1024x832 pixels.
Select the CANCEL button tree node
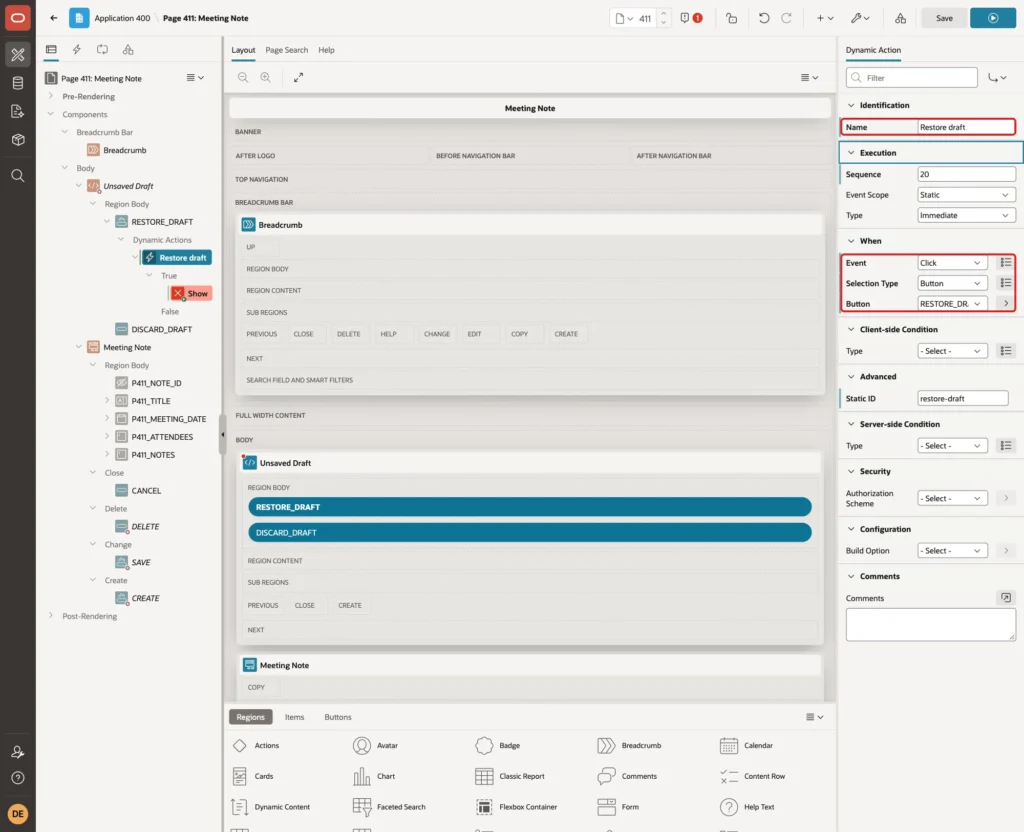point(146,491)
